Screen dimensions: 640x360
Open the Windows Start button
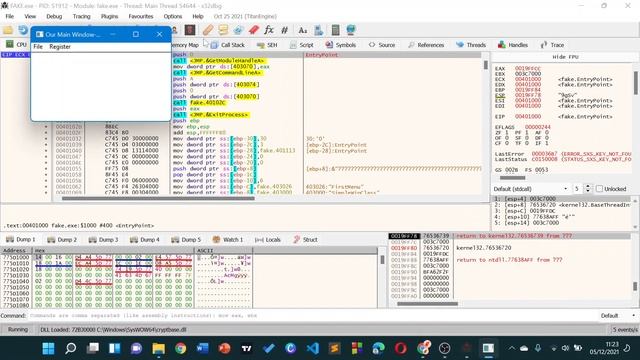48,348
